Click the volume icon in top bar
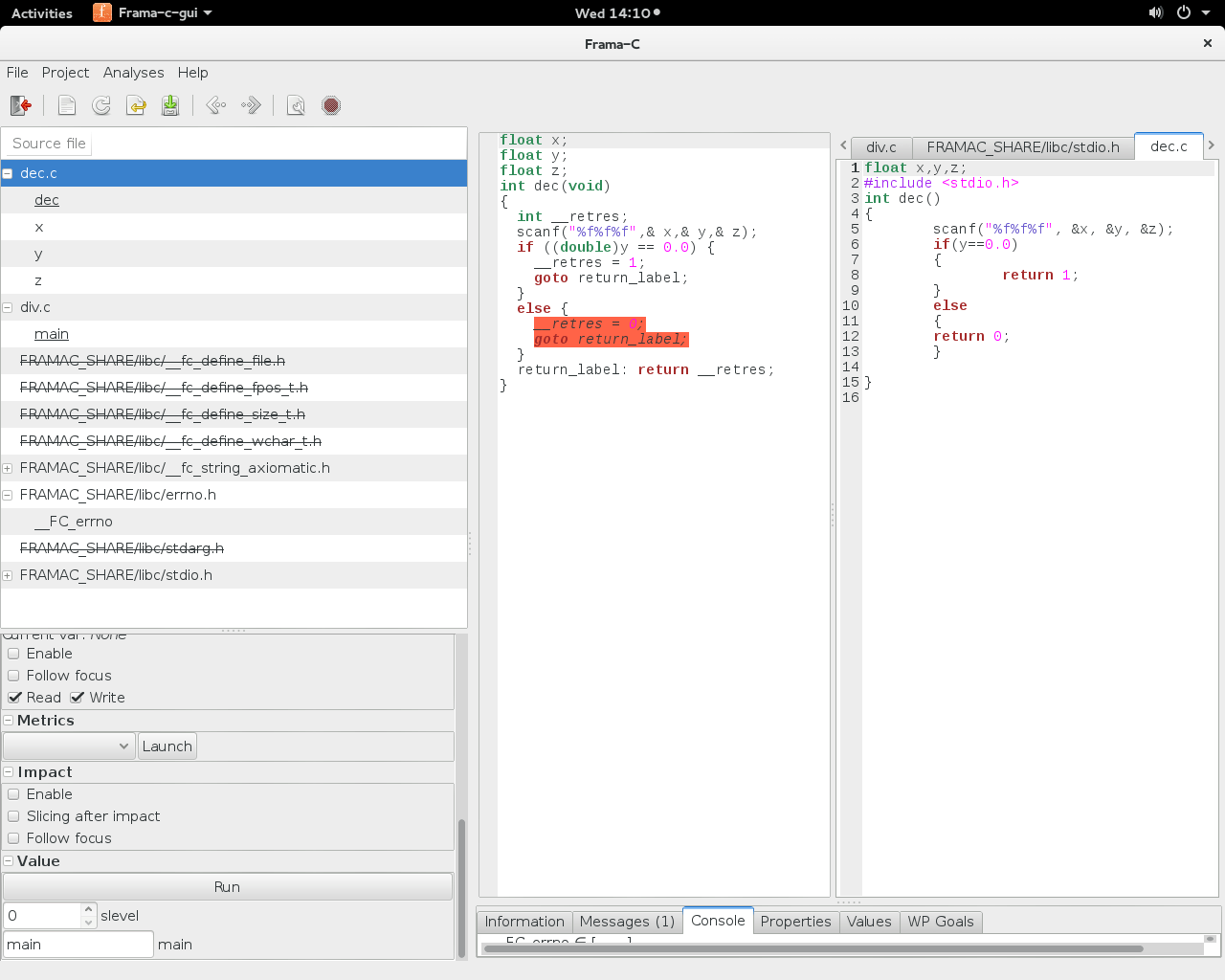 [1156, 12]
